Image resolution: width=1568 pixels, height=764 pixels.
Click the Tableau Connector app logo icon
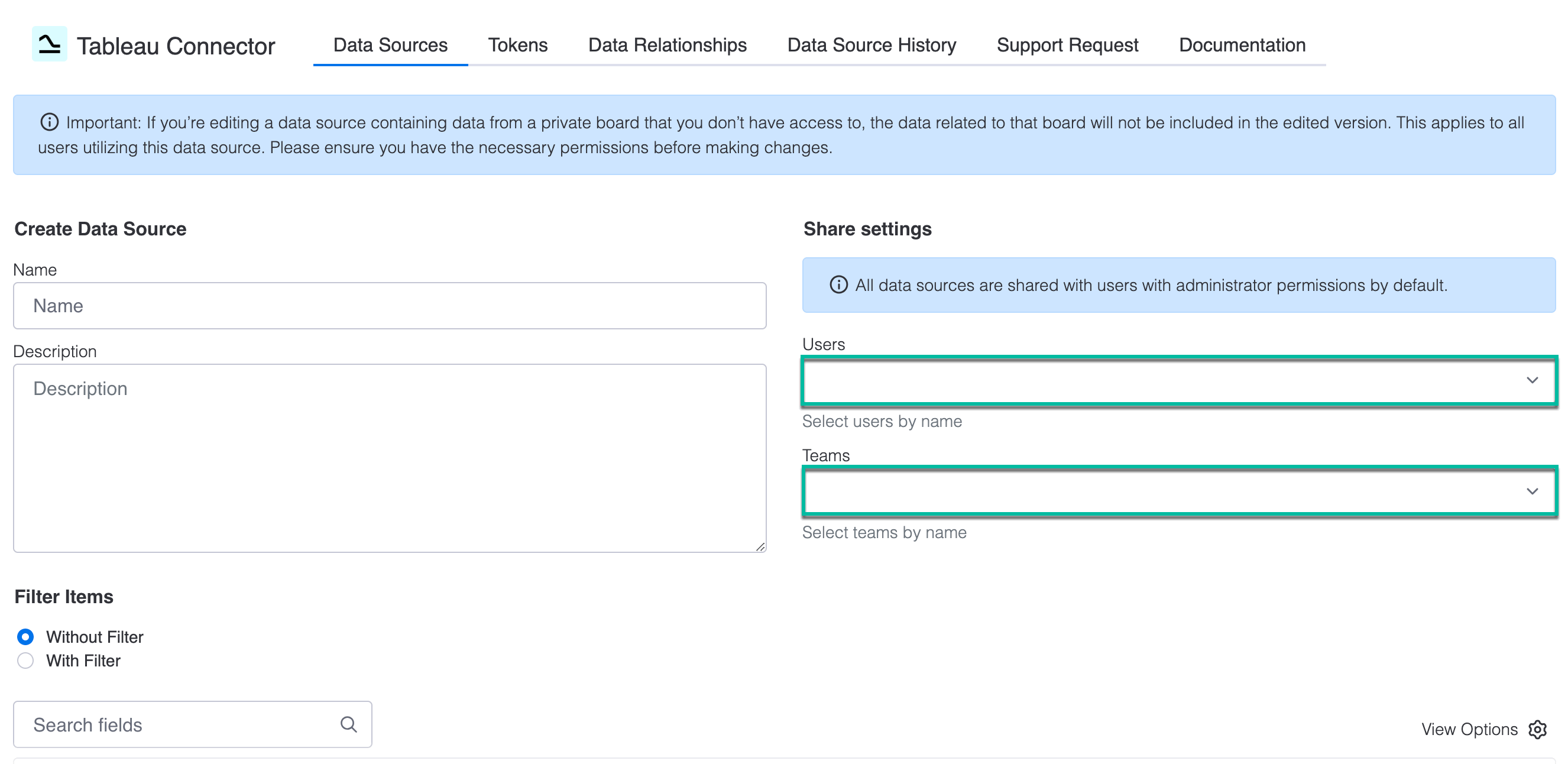(x=50, y=44)
